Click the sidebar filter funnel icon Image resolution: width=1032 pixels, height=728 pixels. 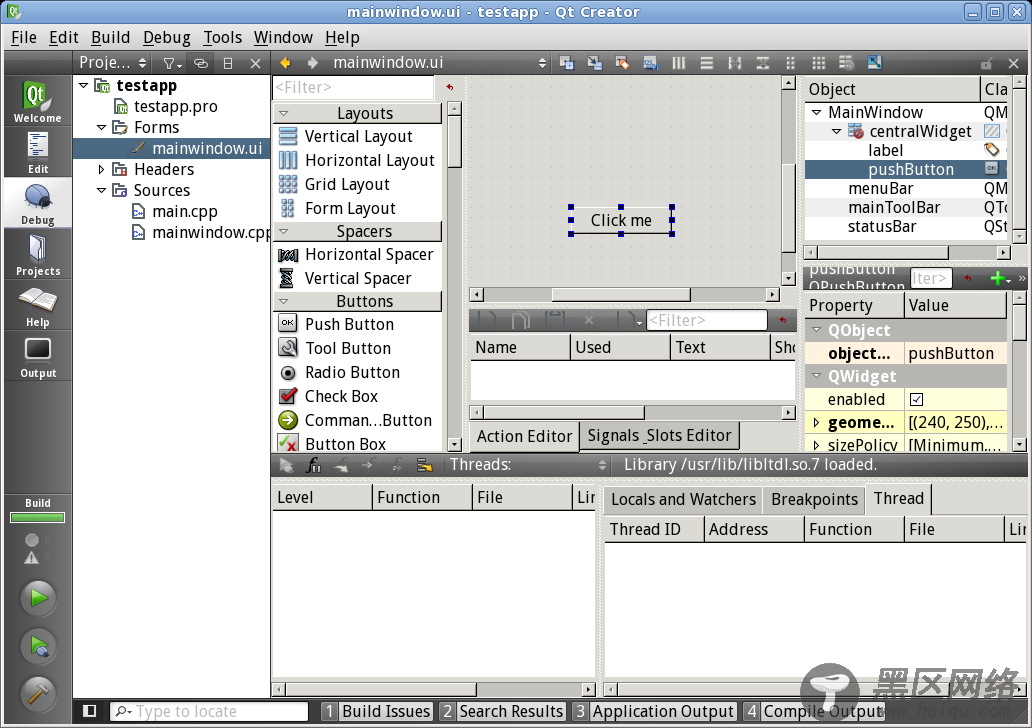[171, 63]
